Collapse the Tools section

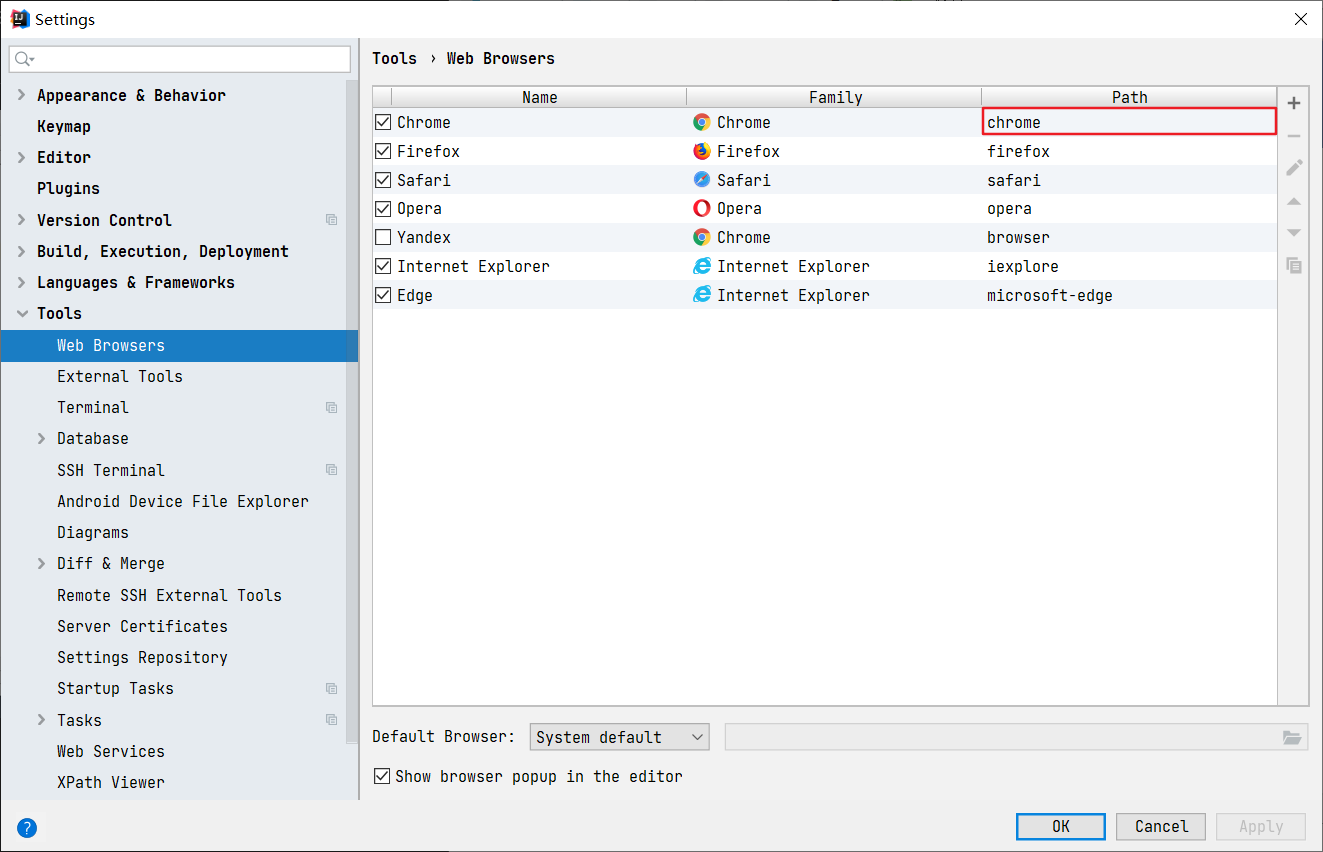click(22, 313)
